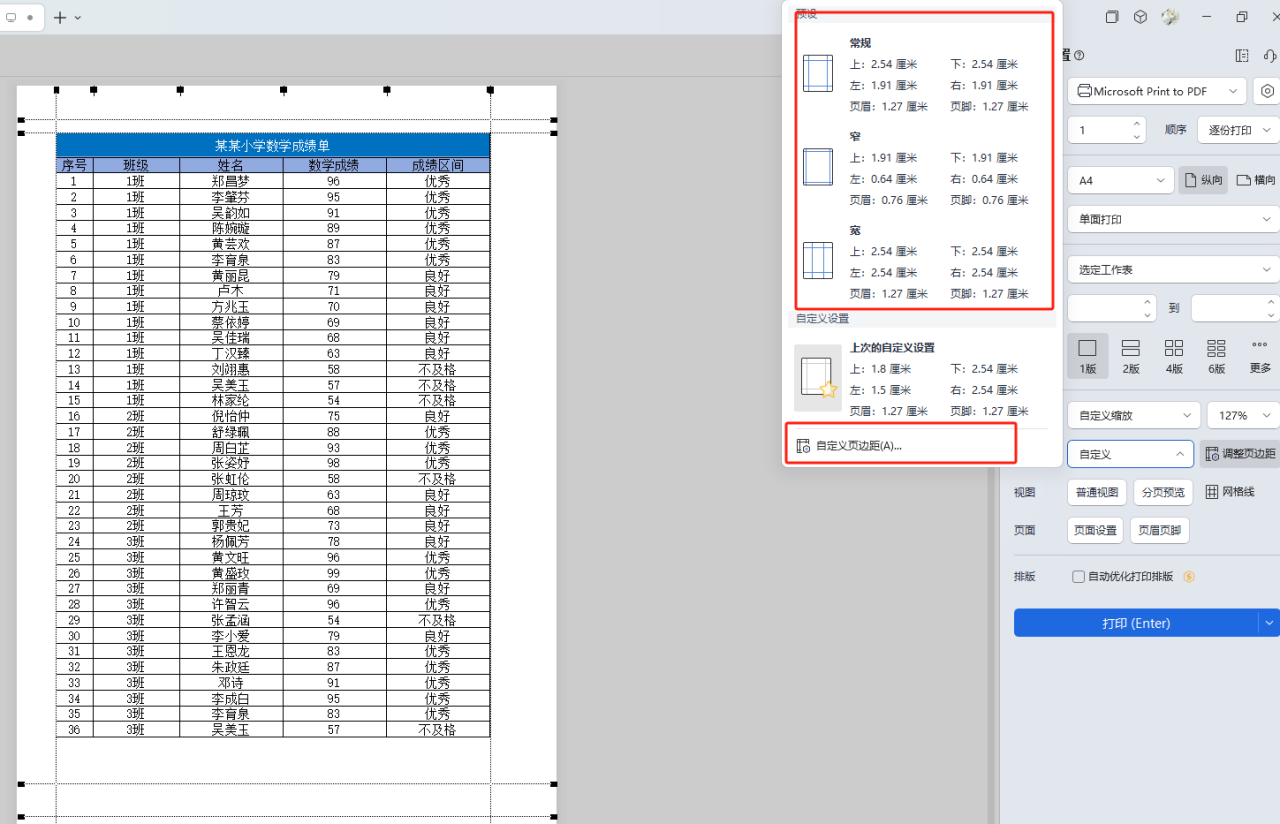The width and height of the screenshot is (1280, 824).
Task: Open the new tab dropdown chevron
Action: tap(78, 18)
